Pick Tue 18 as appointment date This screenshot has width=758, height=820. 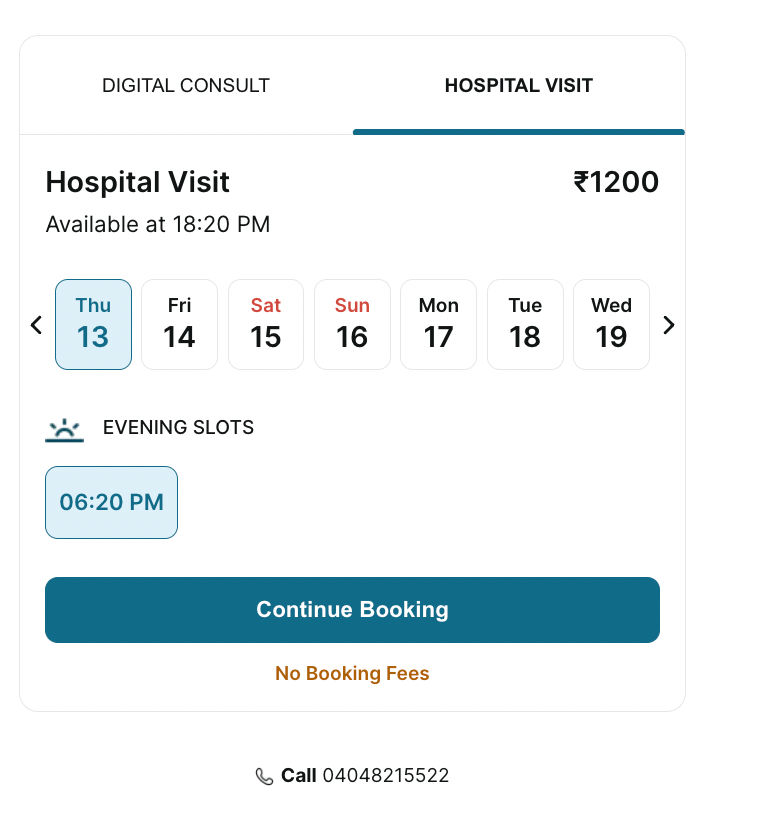click(x=525, y=324)
